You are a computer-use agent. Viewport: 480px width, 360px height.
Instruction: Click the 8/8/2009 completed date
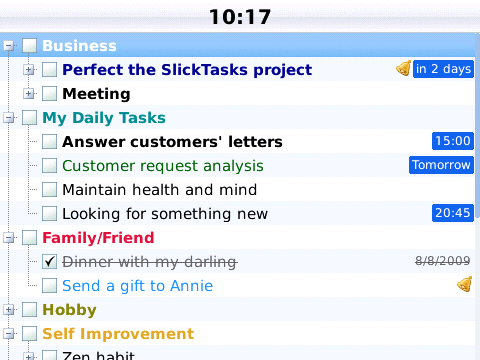(443, 261)
